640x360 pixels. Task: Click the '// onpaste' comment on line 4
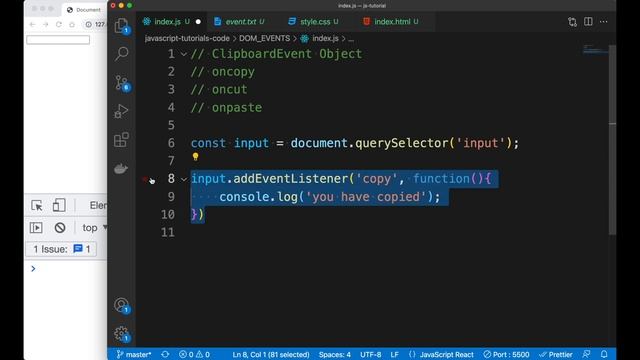(226, 107)
